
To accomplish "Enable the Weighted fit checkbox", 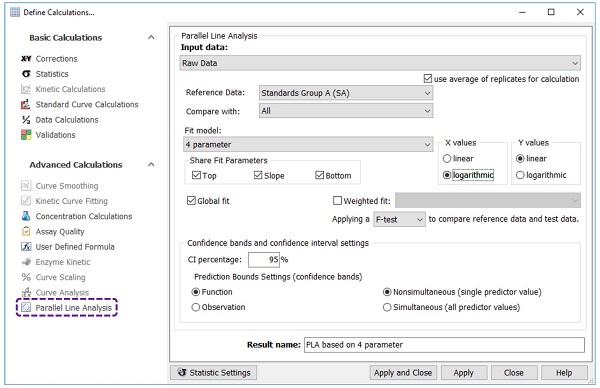I will coord(337,201).
